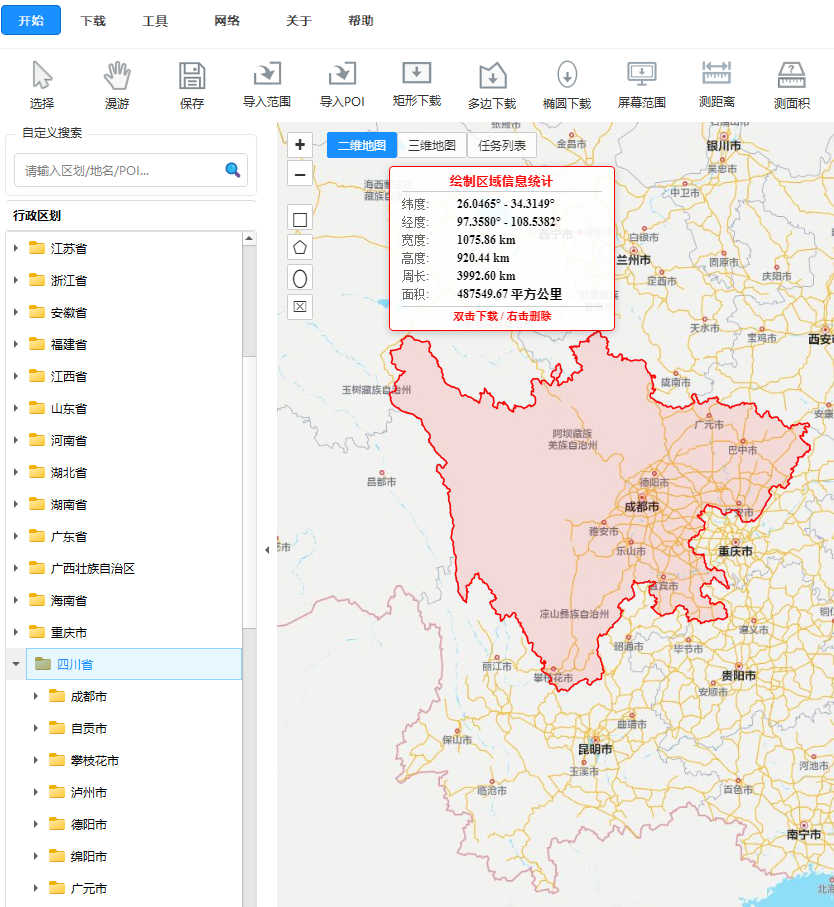Click the 保存 save icon
The image size is (834, 907).
(x=192, y=85)
